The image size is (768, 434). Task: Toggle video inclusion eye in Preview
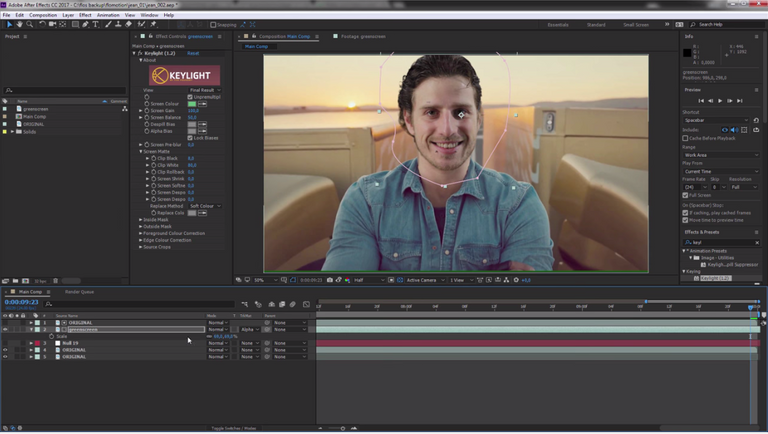coord(724,130)
